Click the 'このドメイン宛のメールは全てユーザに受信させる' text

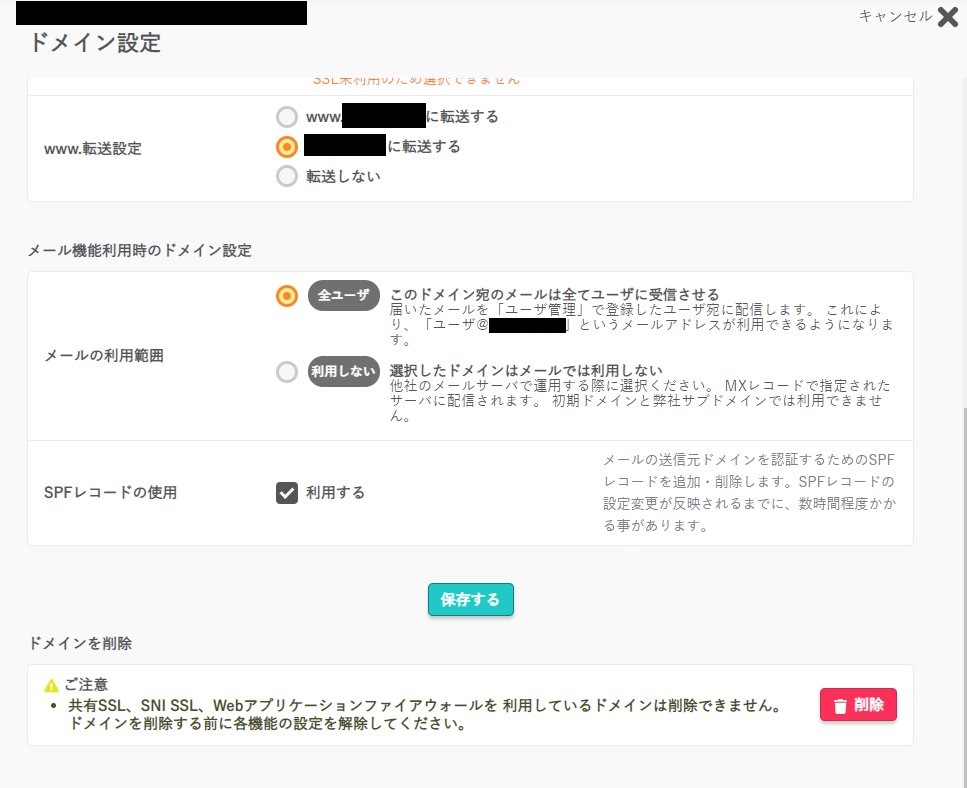click(x=554, y=294)
